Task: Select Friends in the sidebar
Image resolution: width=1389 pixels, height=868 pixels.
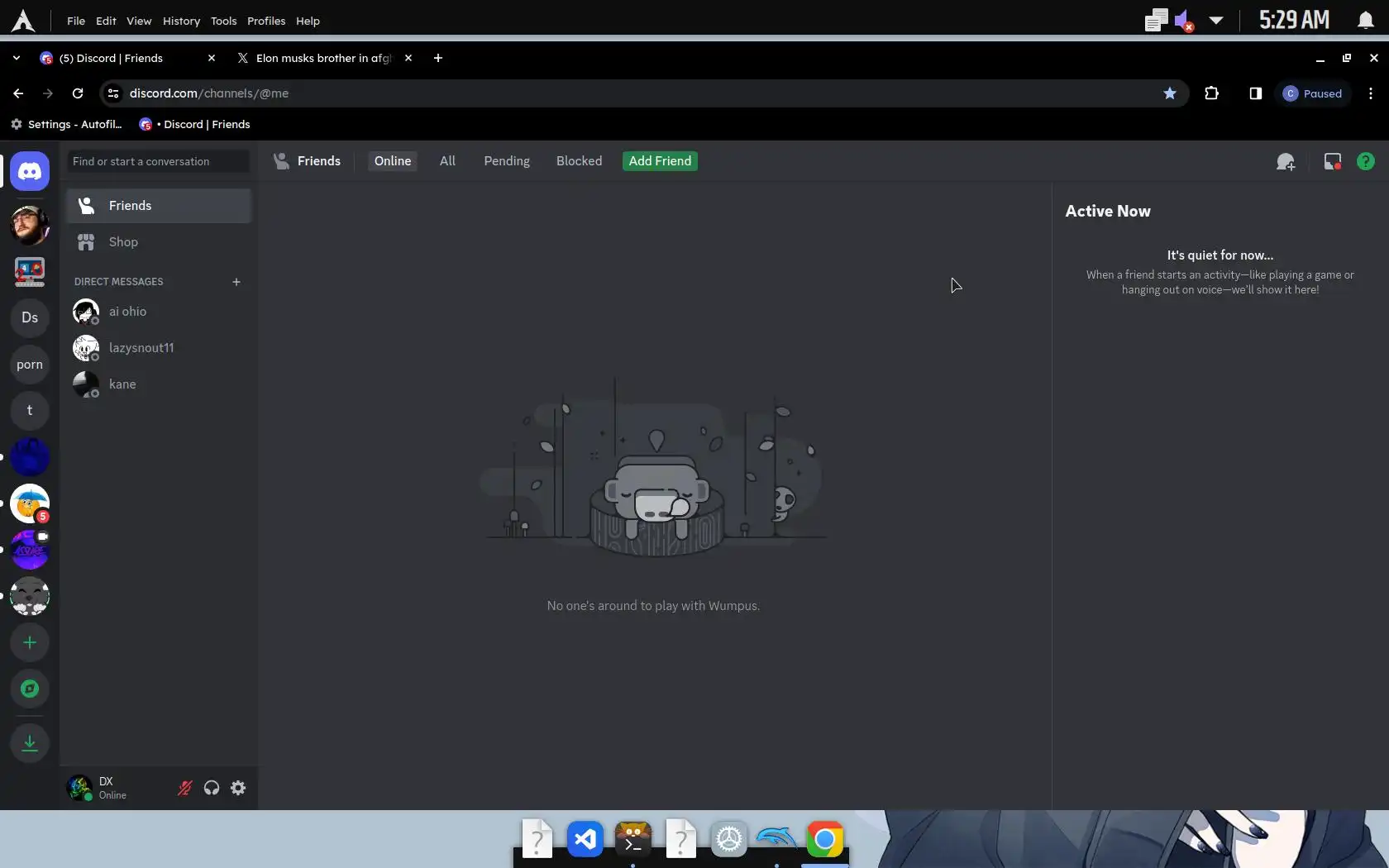Action: 159,206
